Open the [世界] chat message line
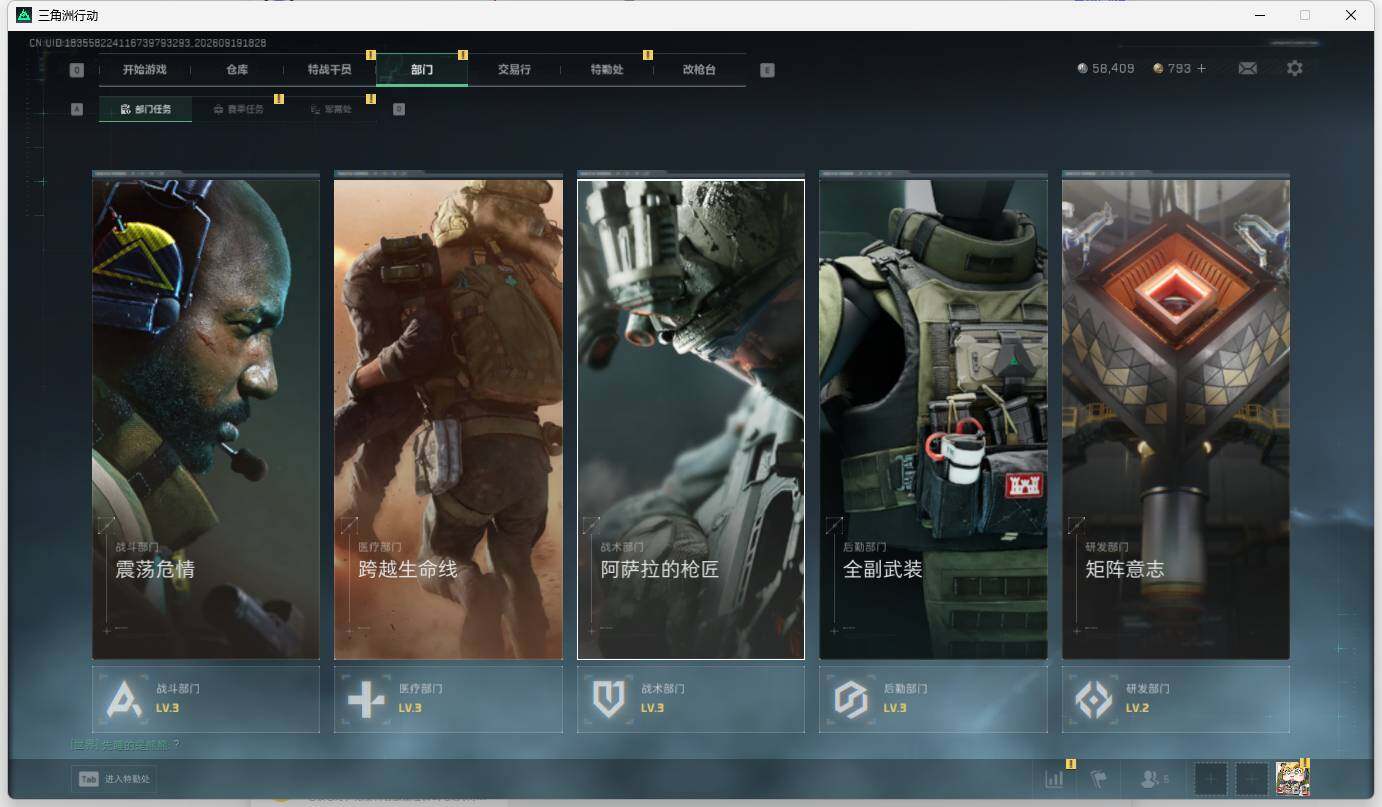 (125, 744)
